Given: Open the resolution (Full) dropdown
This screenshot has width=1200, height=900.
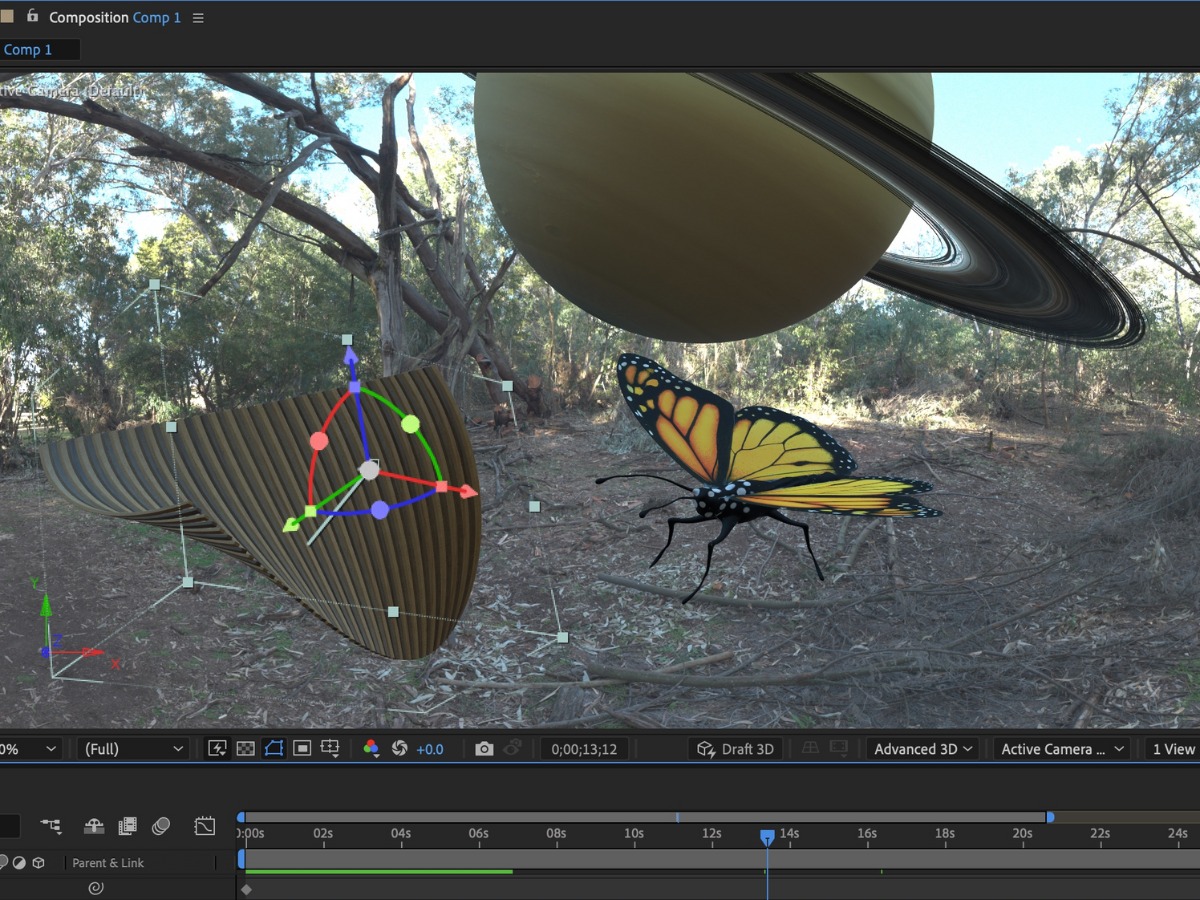Looking at the screenshot, I should (x=133, y=749).
